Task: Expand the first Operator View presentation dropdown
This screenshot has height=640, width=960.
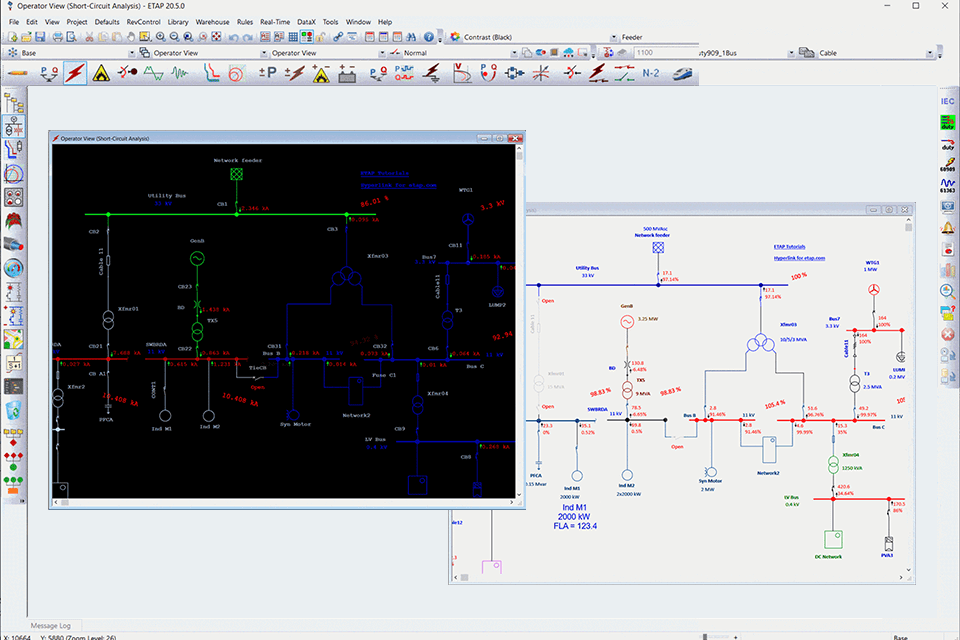Action: 264,53
